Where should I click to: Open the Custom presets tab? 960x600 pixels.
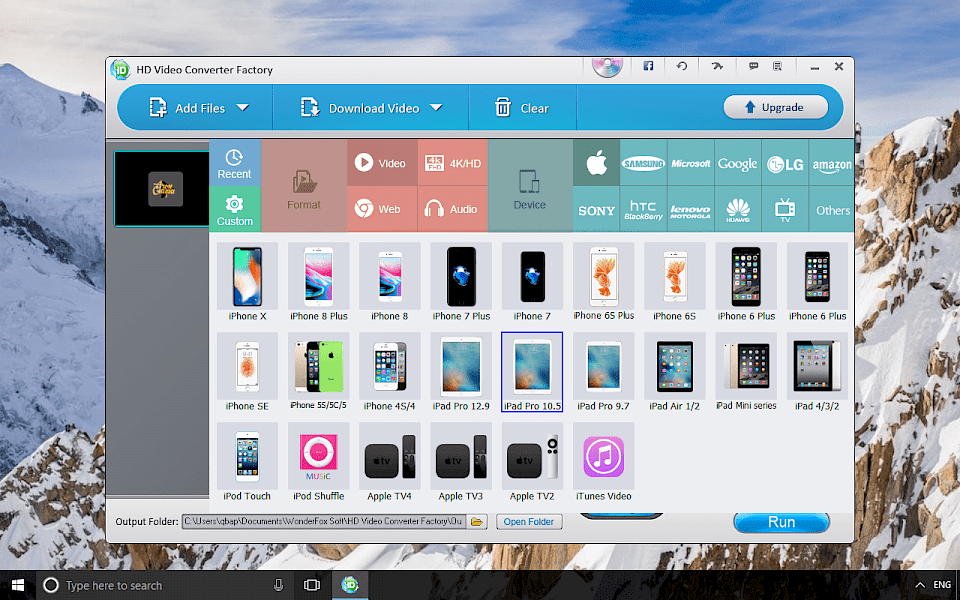[234, 209]
